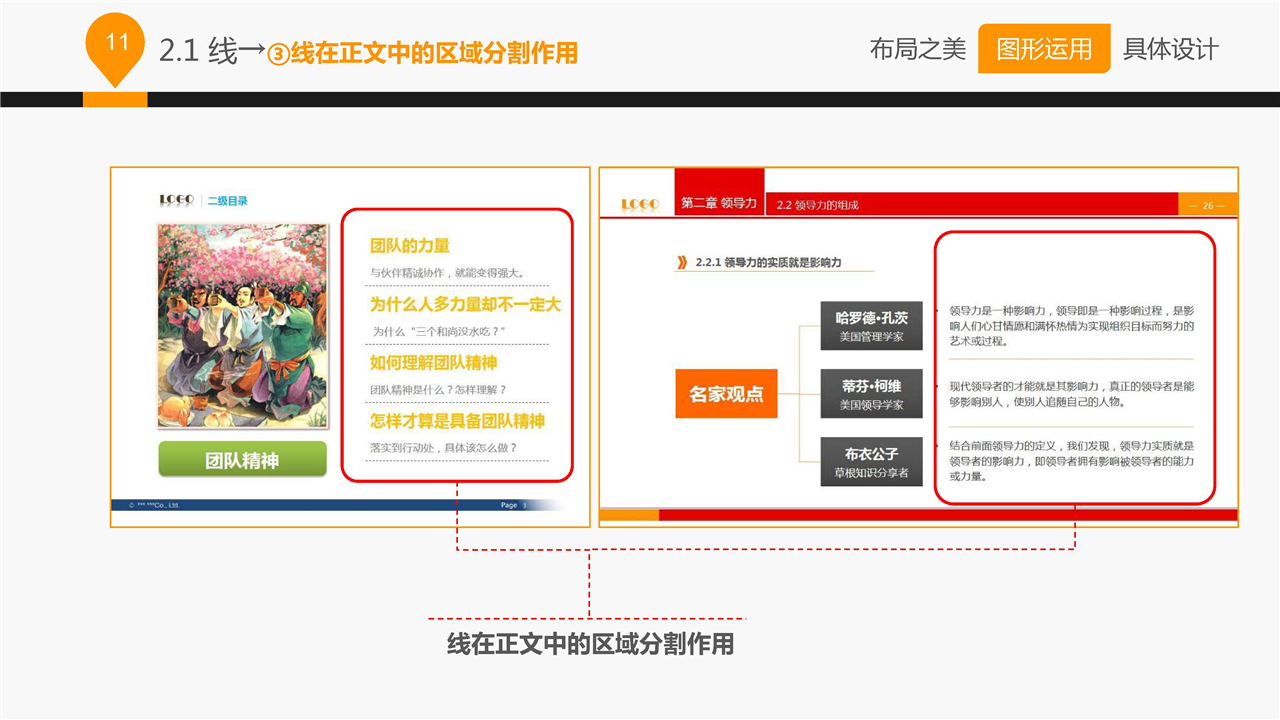Click the orange 名家观点 box

point(726,393)
